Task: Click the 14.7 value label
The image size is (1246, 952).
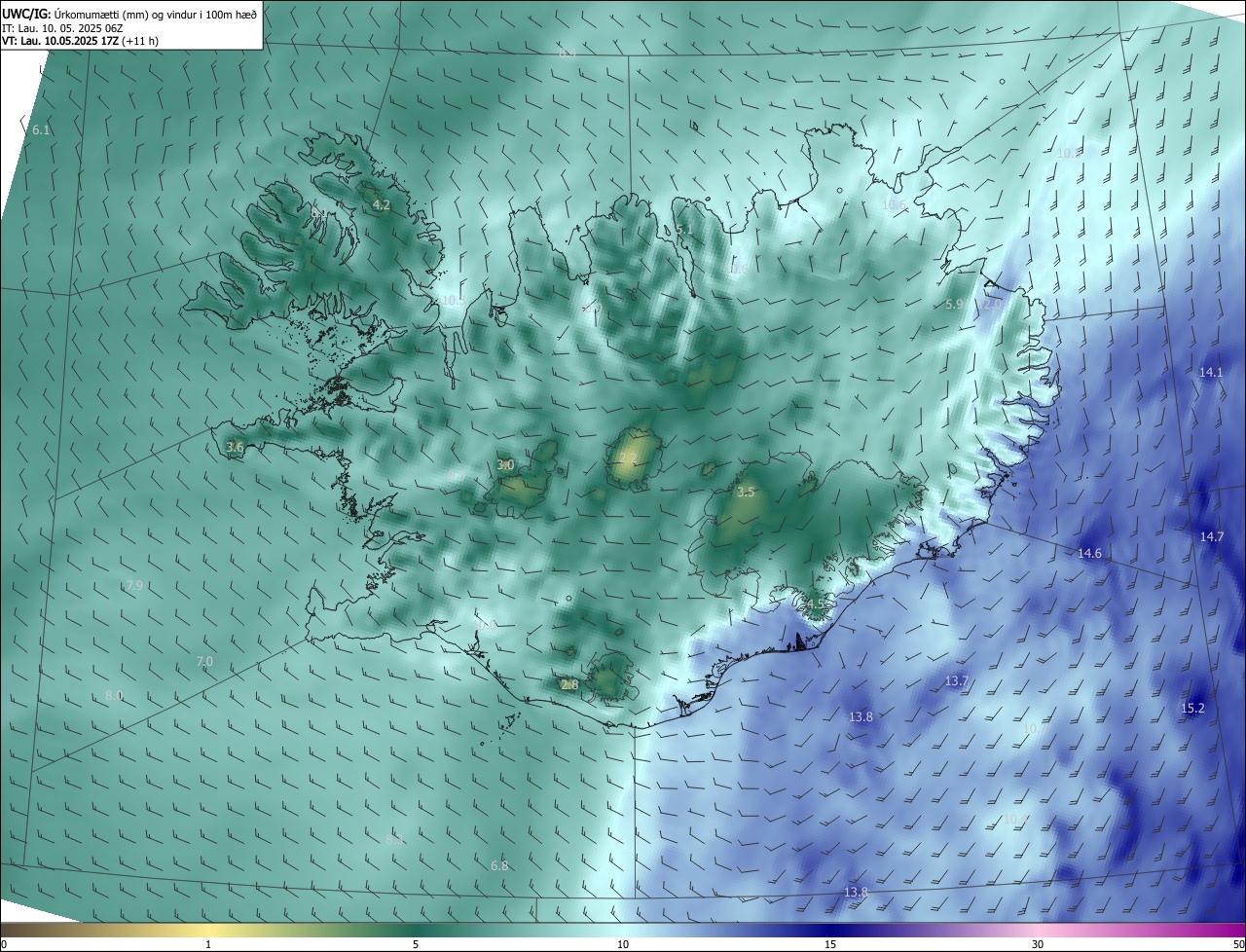Action: (x=1212, y=536)
